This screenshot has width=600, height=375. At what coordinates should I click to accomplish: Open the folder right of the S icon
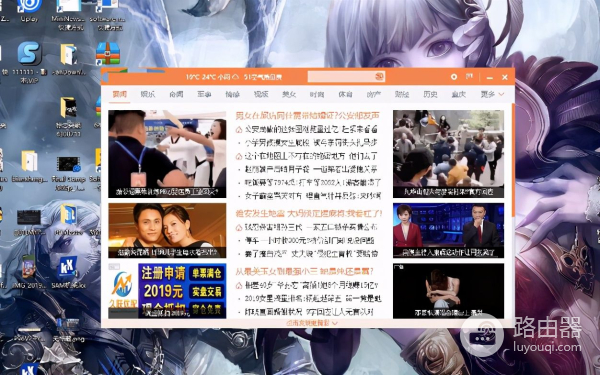[x=69, y=59]
